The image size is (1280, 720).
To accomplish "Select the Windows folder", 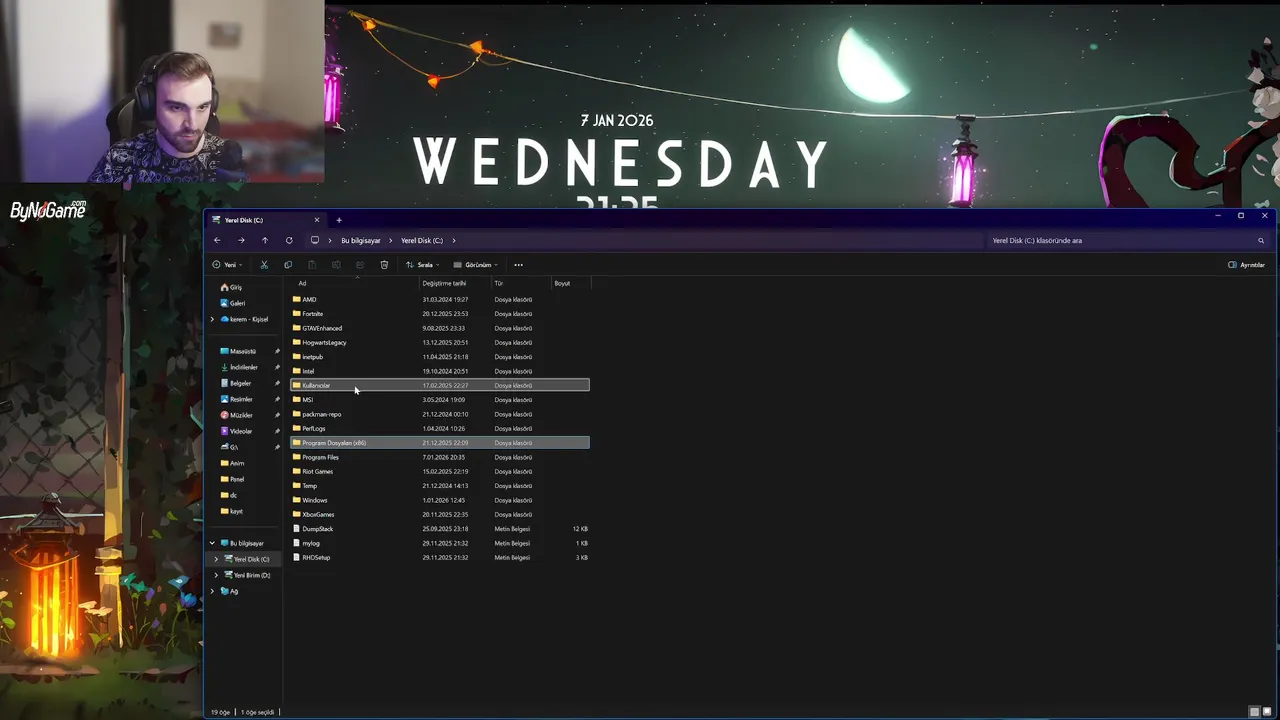I will pos(440,500).
